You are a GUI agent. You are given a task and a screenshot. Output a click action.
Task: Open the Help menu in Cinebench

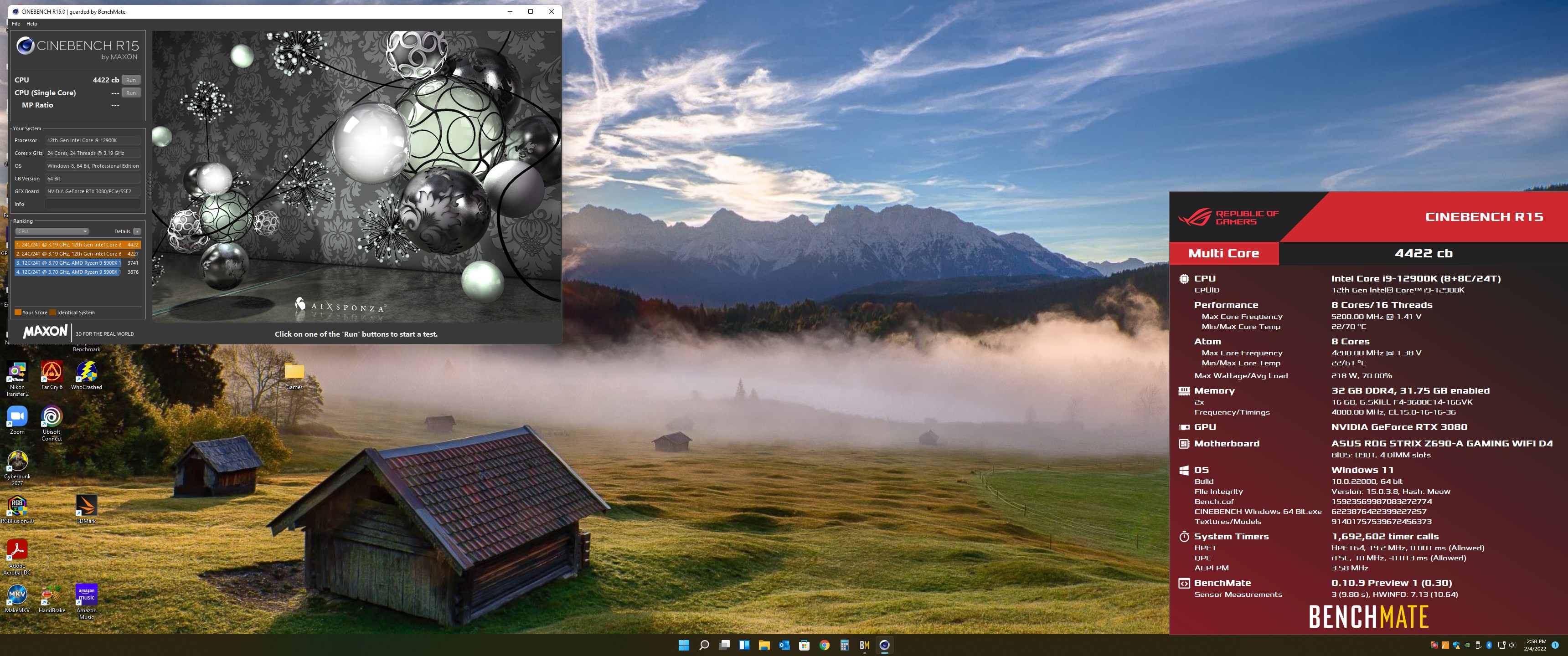click(x=31, y=24)
